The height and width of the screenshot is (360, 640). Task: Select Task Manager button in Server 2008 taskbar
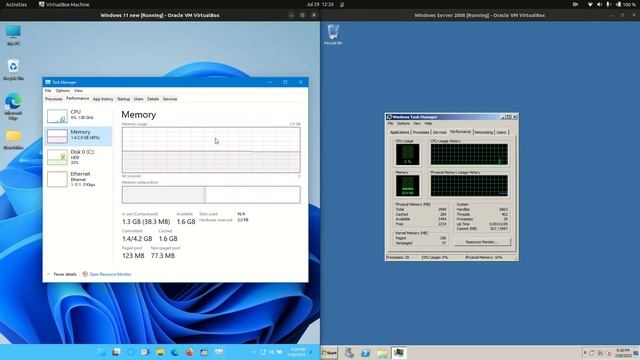[399, 353]
